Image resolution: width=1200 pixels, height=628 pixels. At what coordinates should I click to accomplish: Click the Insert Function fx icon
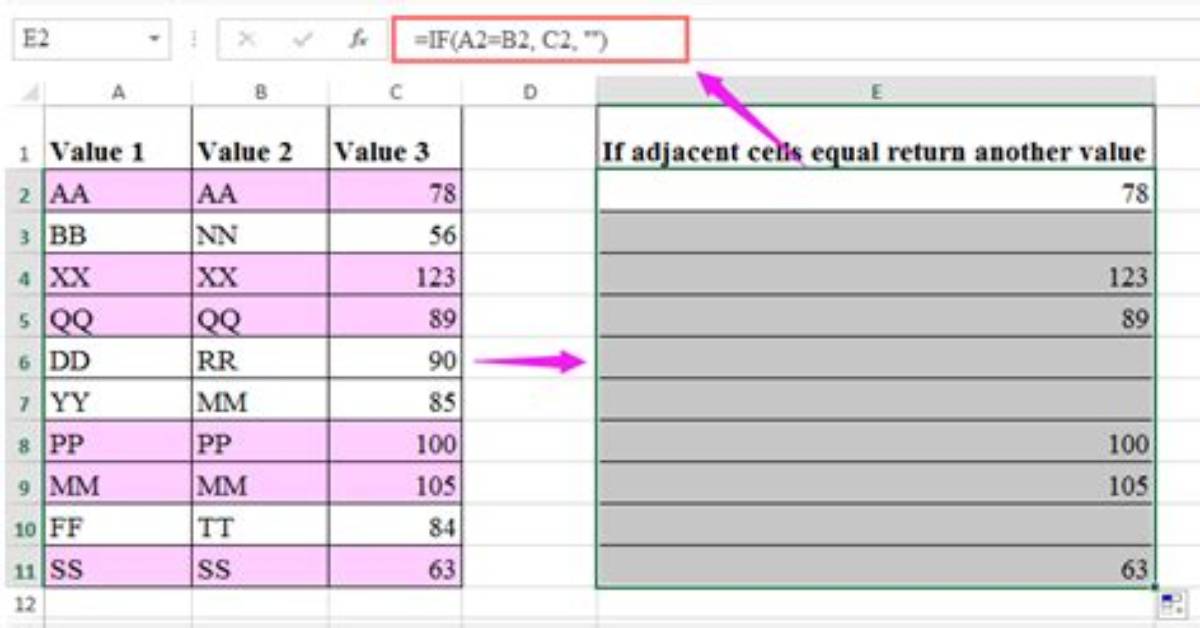pos(357,41)
